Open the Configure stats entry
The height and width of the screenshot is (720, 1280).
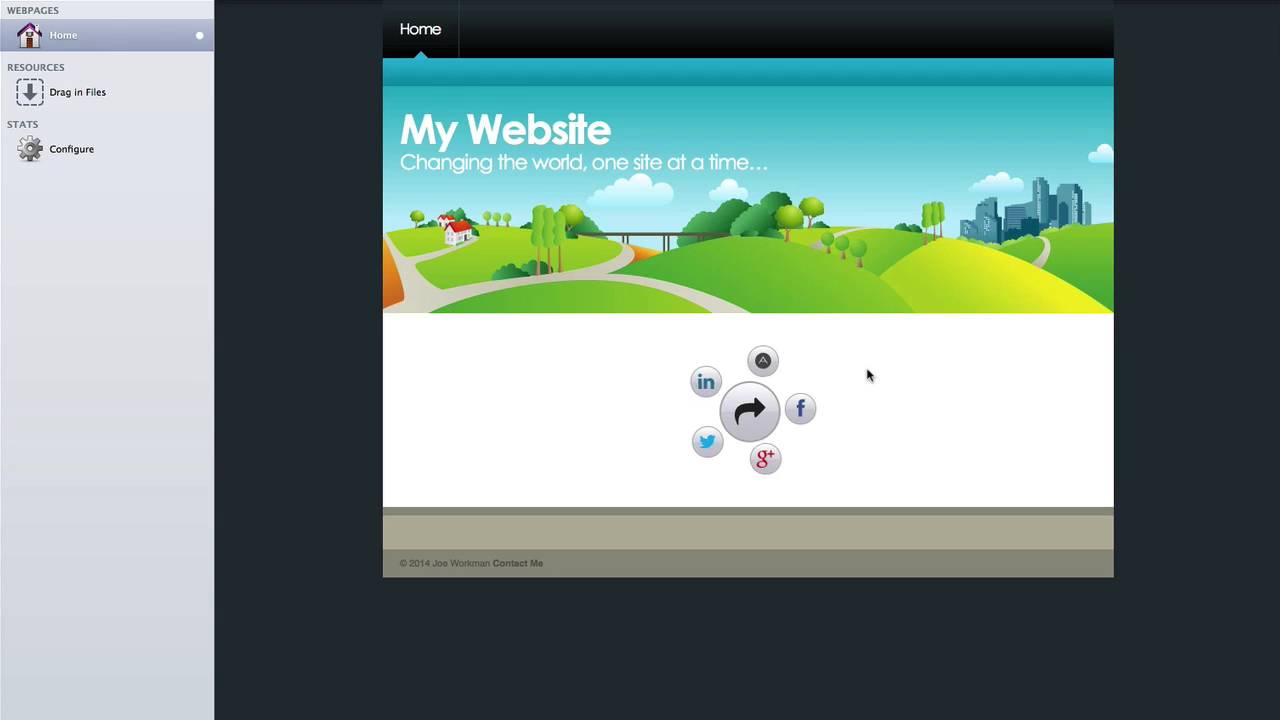click(x=71, y=149)
